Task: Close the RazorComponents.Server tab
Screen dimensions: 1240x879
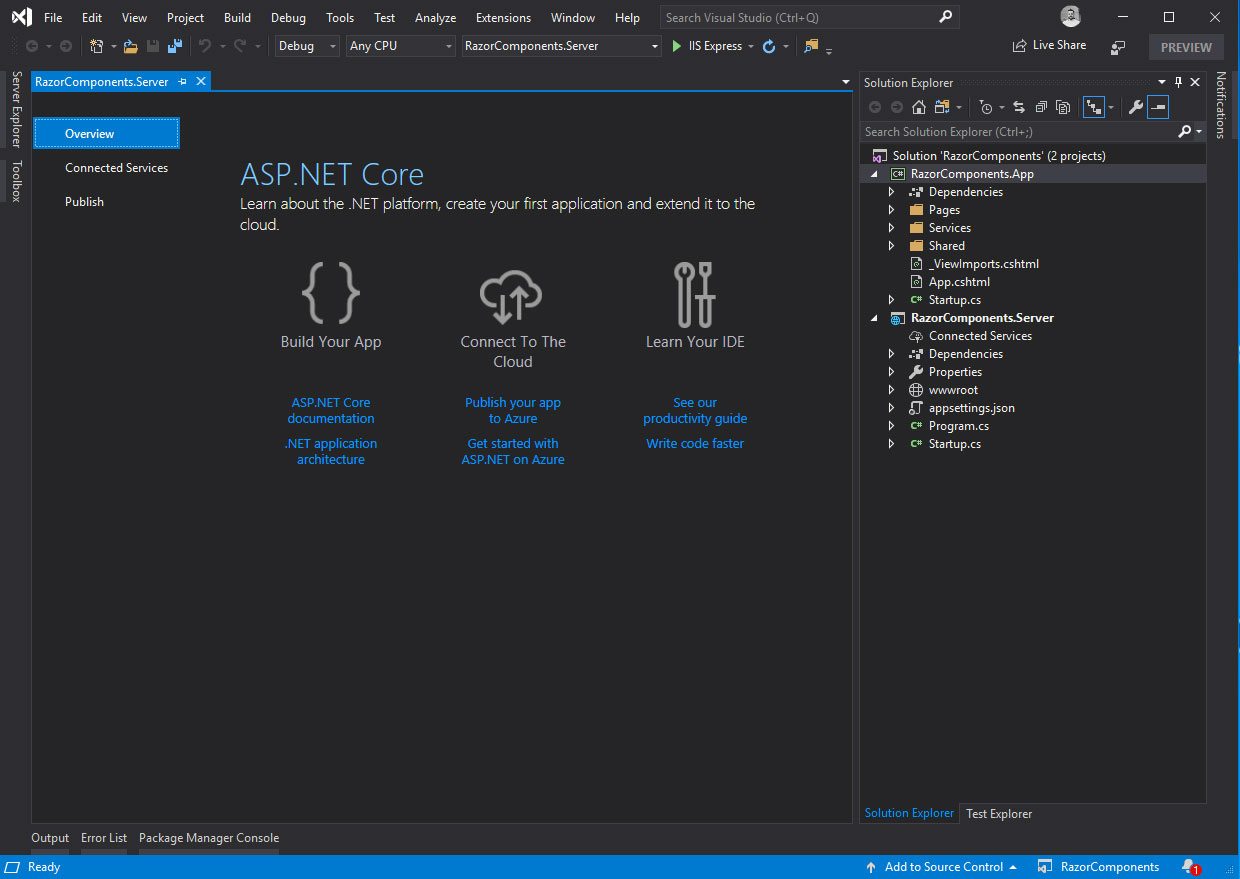Action: coord(201,82)
